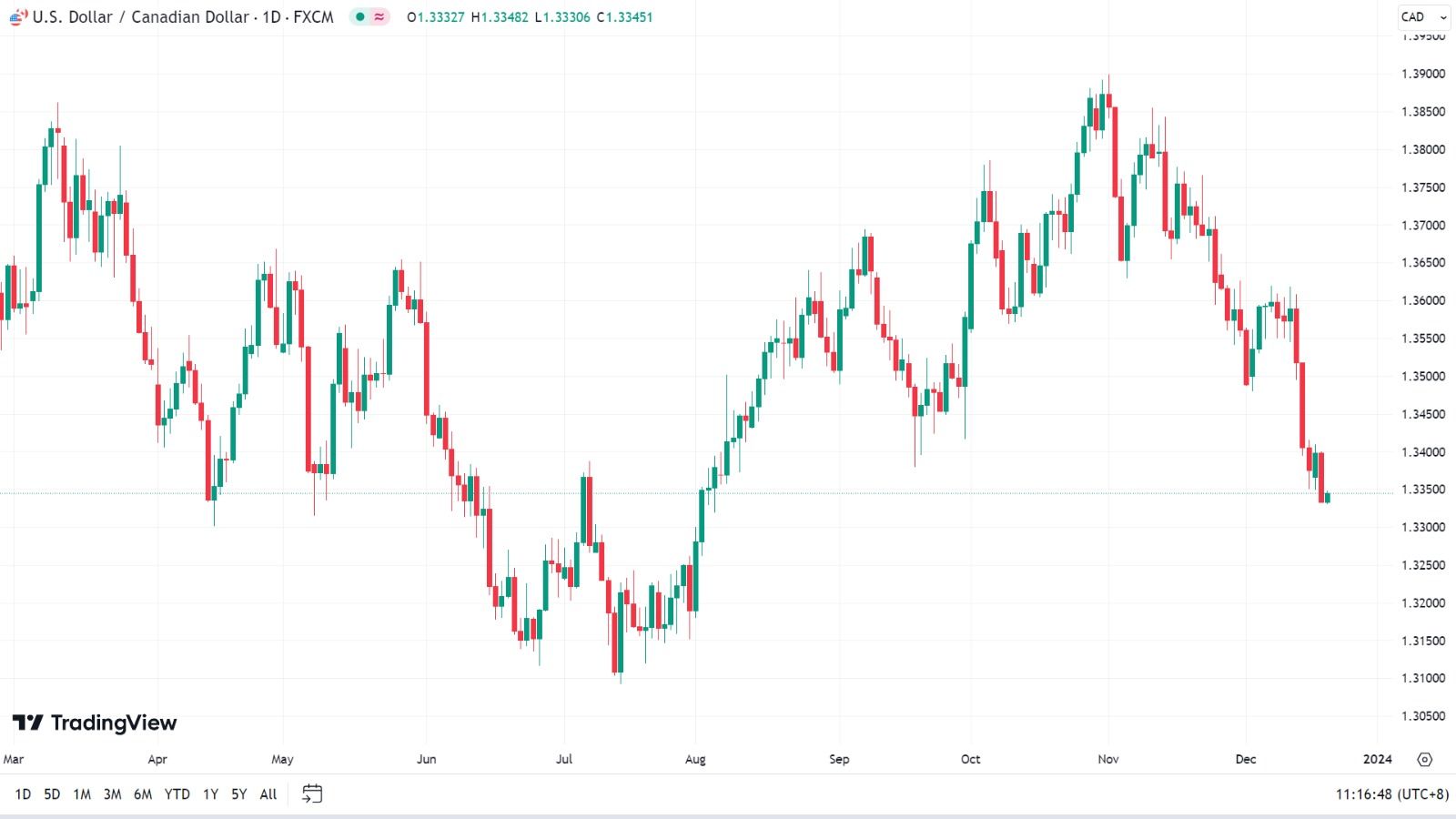Viewport: 1456px width, 819px height.
Task: Click the Nov label on time axis
Action: (1108, 759)
